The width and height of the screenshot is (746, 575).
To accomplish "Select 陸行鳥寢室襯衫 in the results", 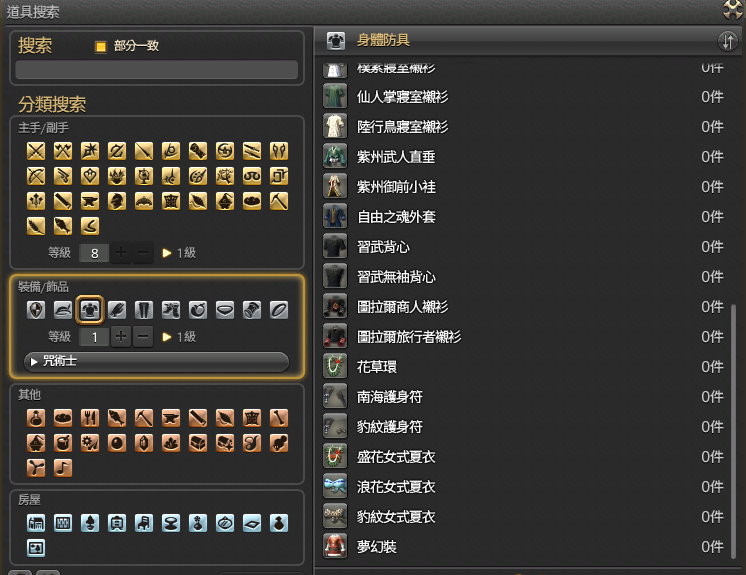I will point(525,127).
